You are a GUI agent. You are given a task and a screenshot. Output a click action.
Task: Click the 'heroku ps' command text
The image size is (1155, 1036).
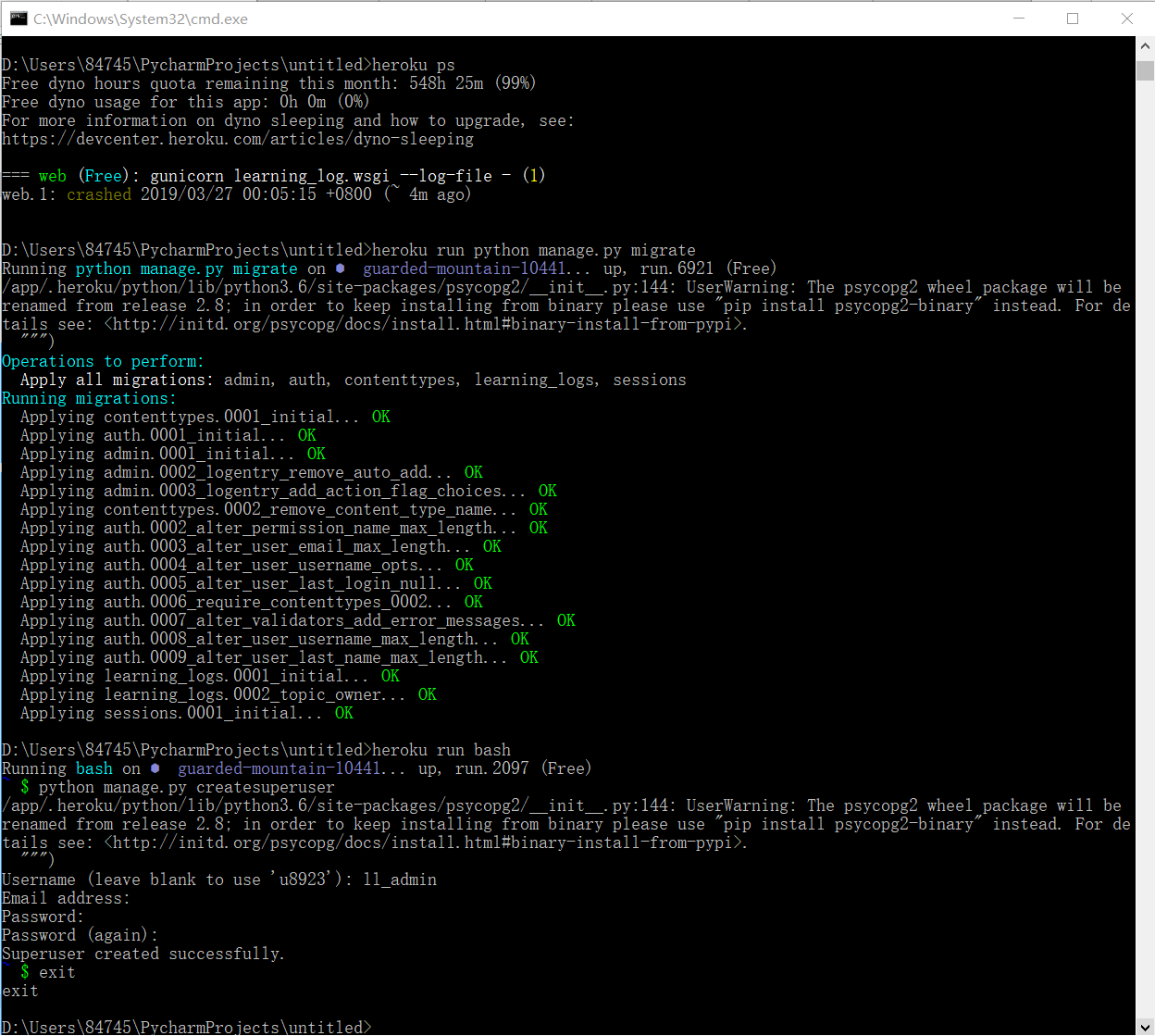414,65
